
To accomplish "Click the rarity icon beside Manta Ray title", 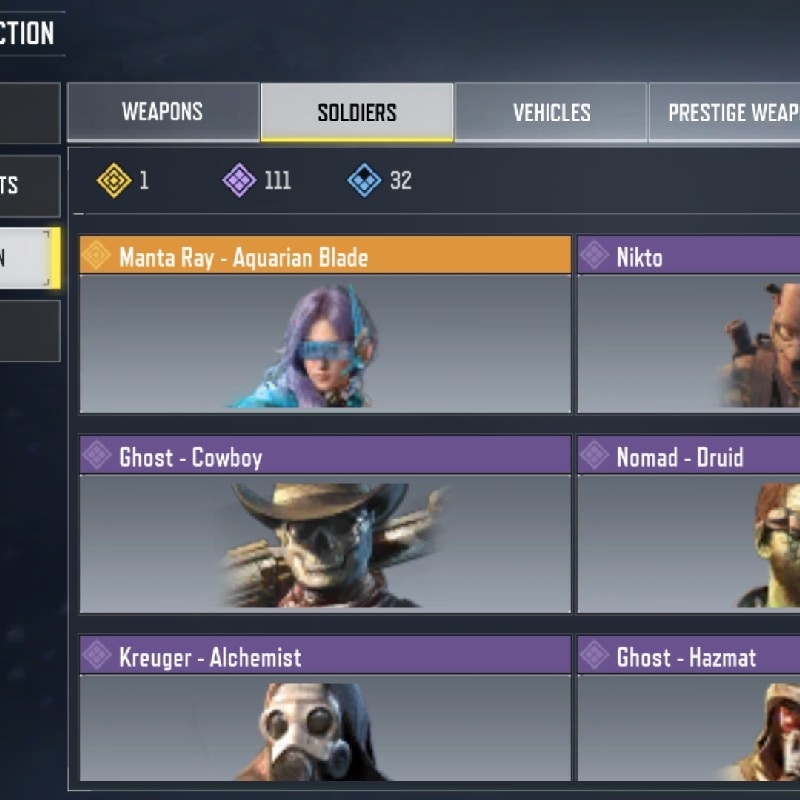I will click(96, 255).
